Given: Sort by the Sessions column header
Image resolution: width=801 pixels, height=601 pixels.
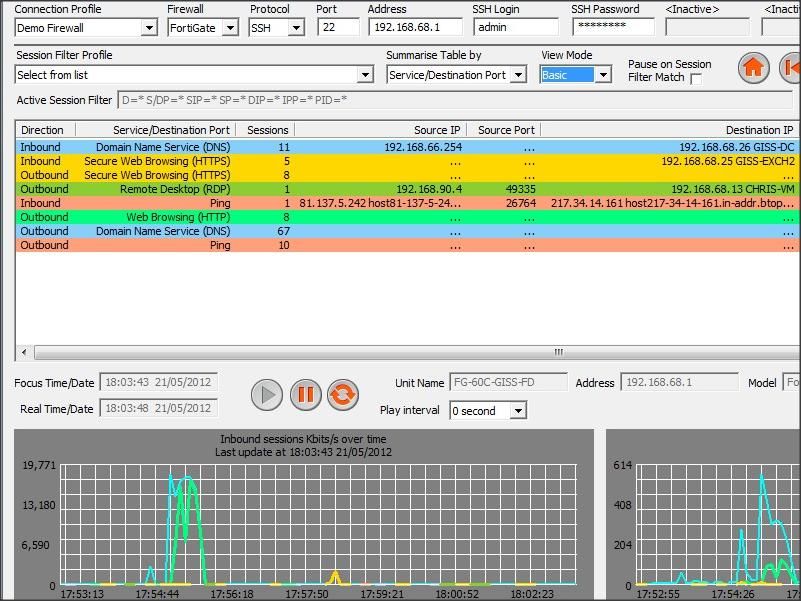Looking at the screenshot, I should point(267,130).
